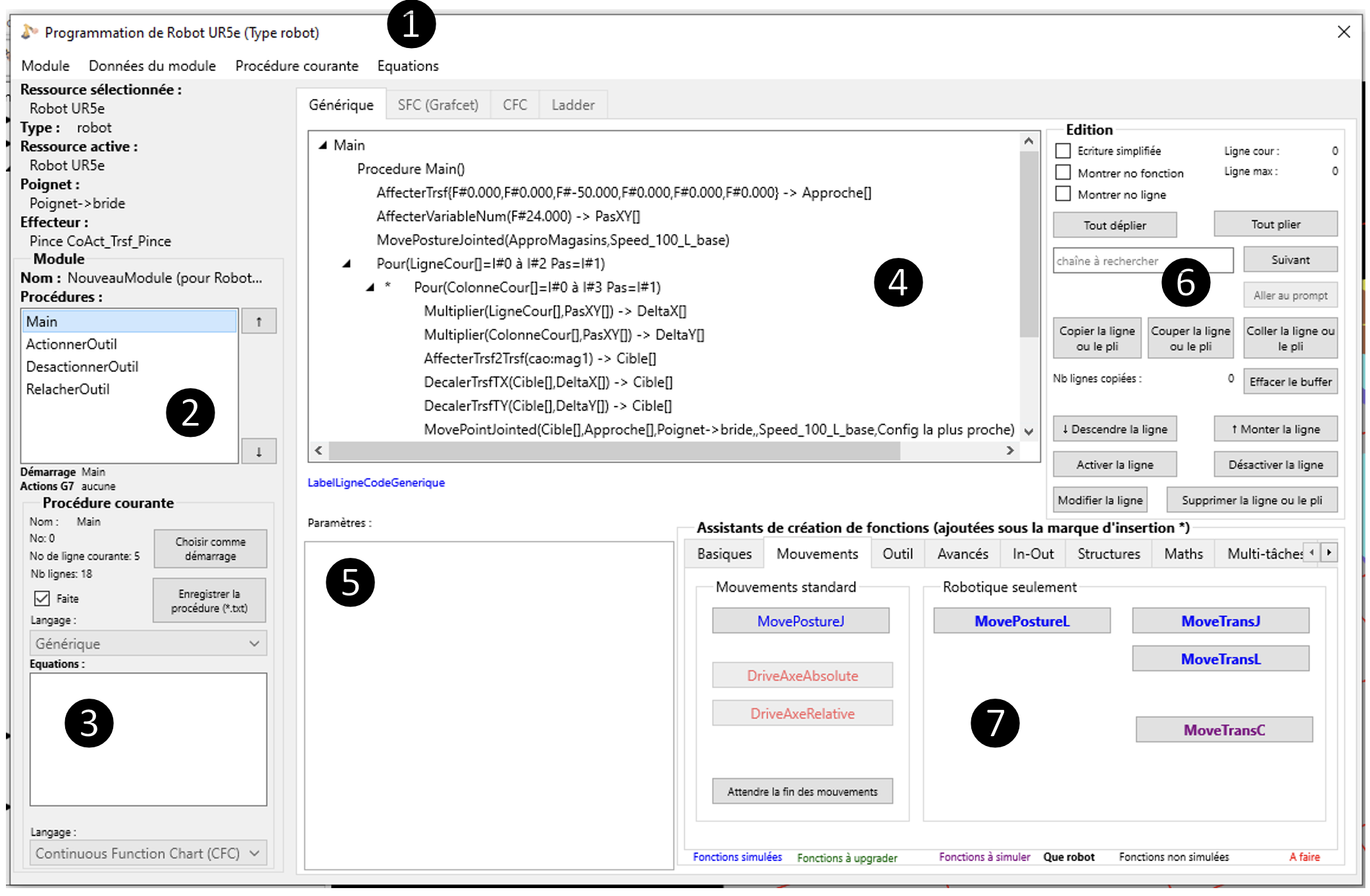Open Continuous Function Chart language dropdown
1370x896 pixels.
148,853
